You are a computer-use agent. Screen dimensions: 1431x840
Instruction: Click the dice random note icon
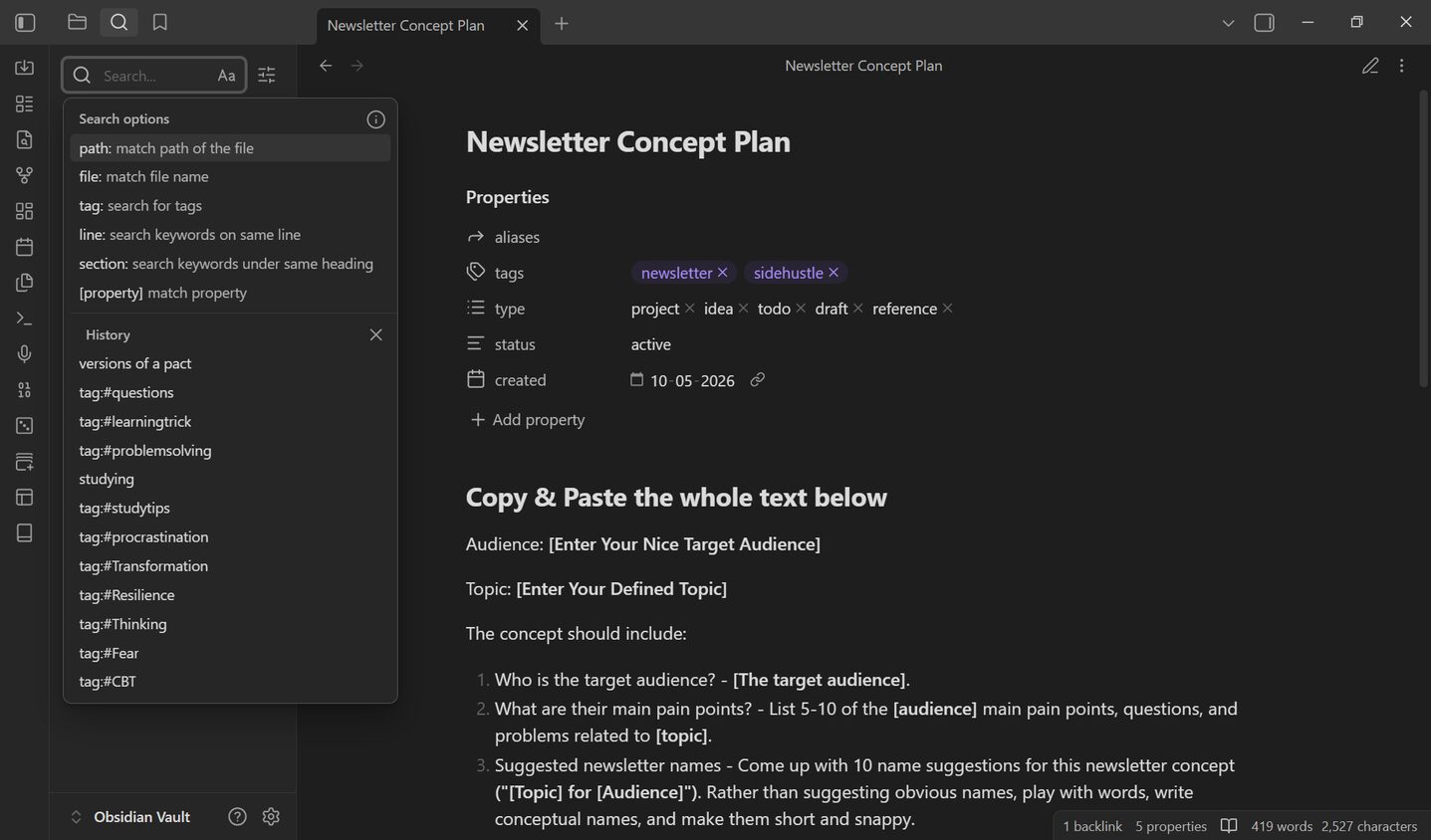[25, 426]
